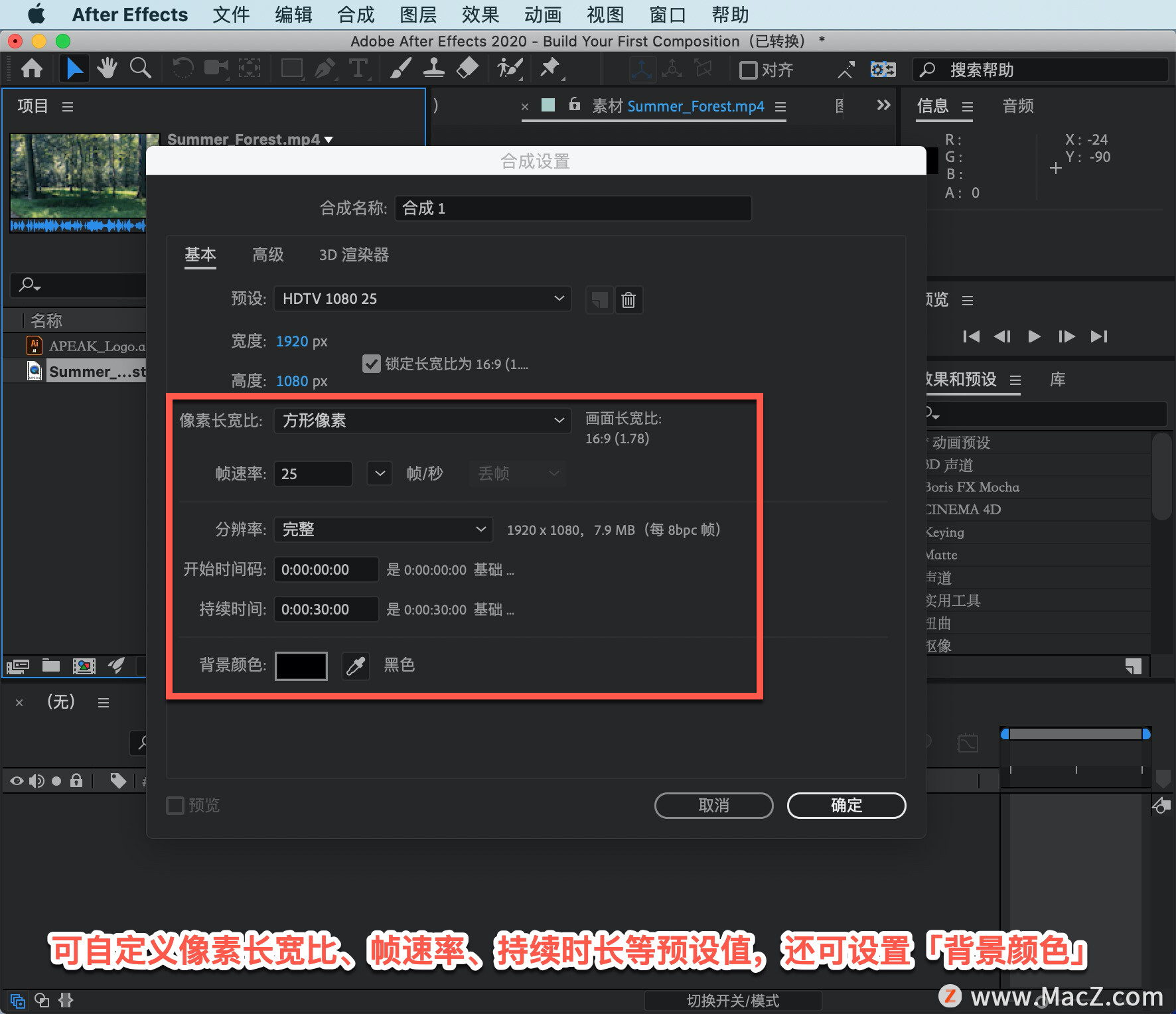1176x1014 pixels.
Task: Open the 效果和预设 panel menu
Action: click(1015, 380)
